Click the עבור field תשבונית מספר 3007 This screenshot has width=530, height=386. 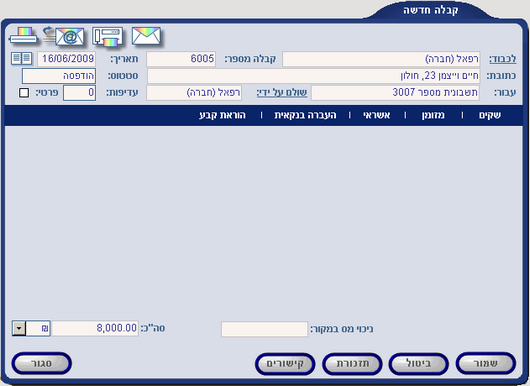tap(395, 93)
